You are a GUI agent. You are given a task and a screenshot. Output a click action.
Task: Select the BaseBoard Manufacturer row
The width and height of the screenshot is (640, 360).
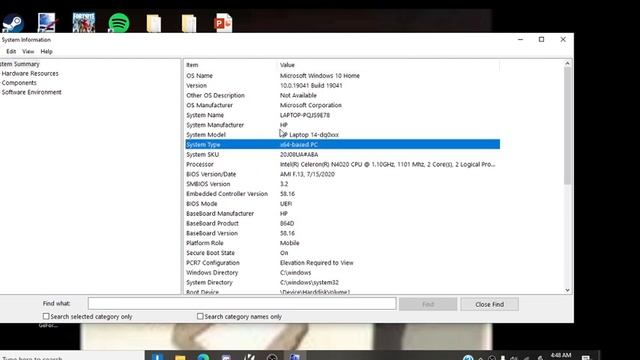[342, 213]
